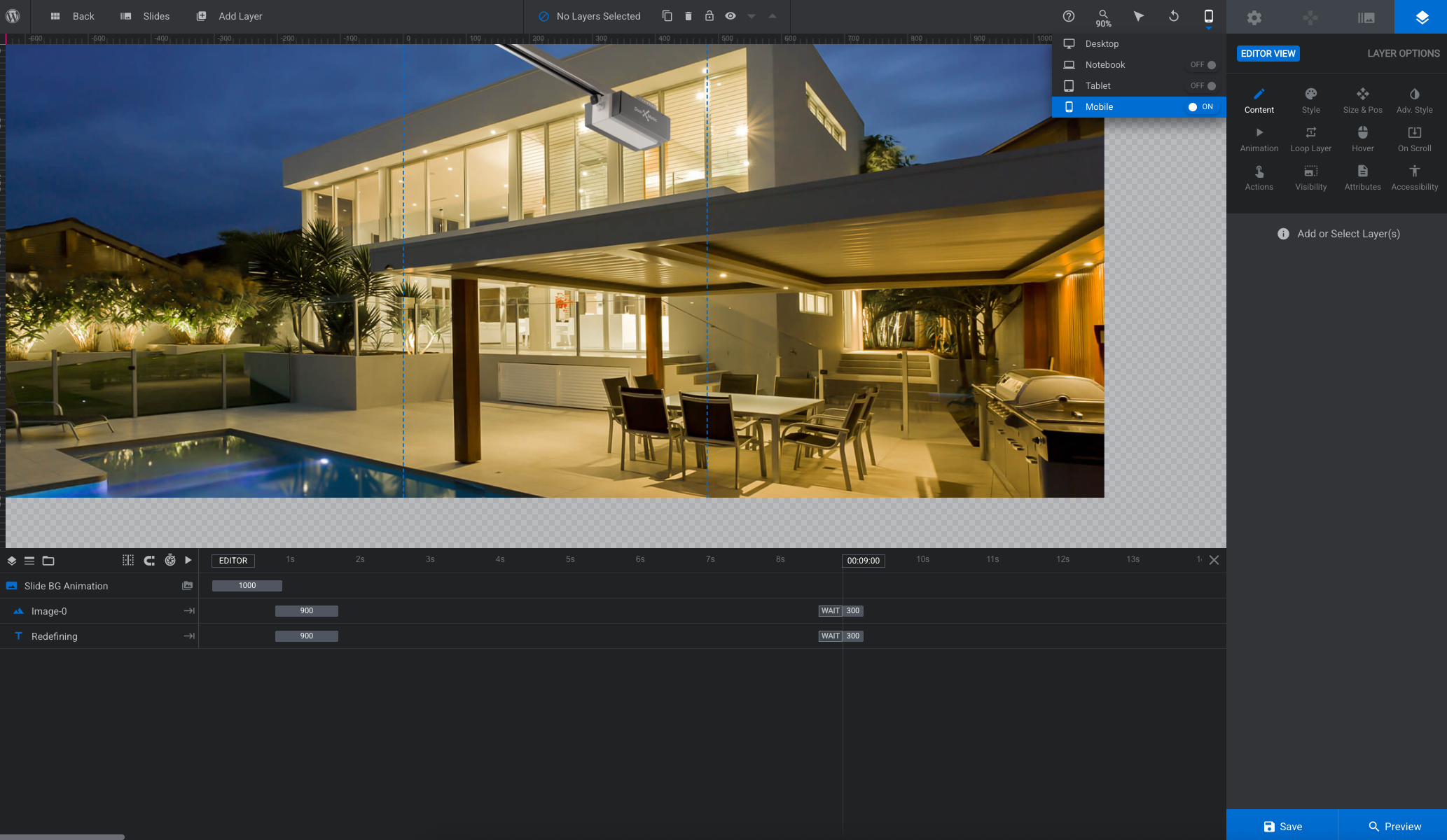Open the help question mark icon
This screenshot has height=840, width=1447.
coord(1068,16)
